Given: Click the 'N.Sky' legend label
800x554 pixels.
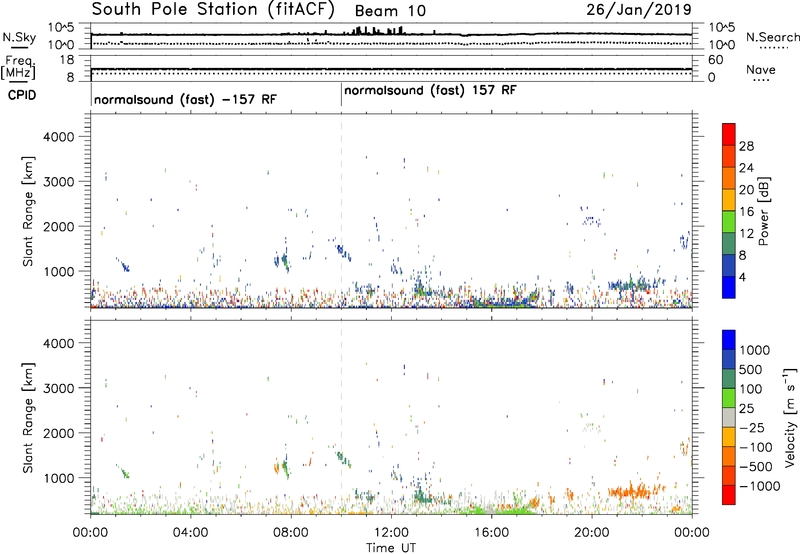Looking at the screenshot, I should [19, 37].
